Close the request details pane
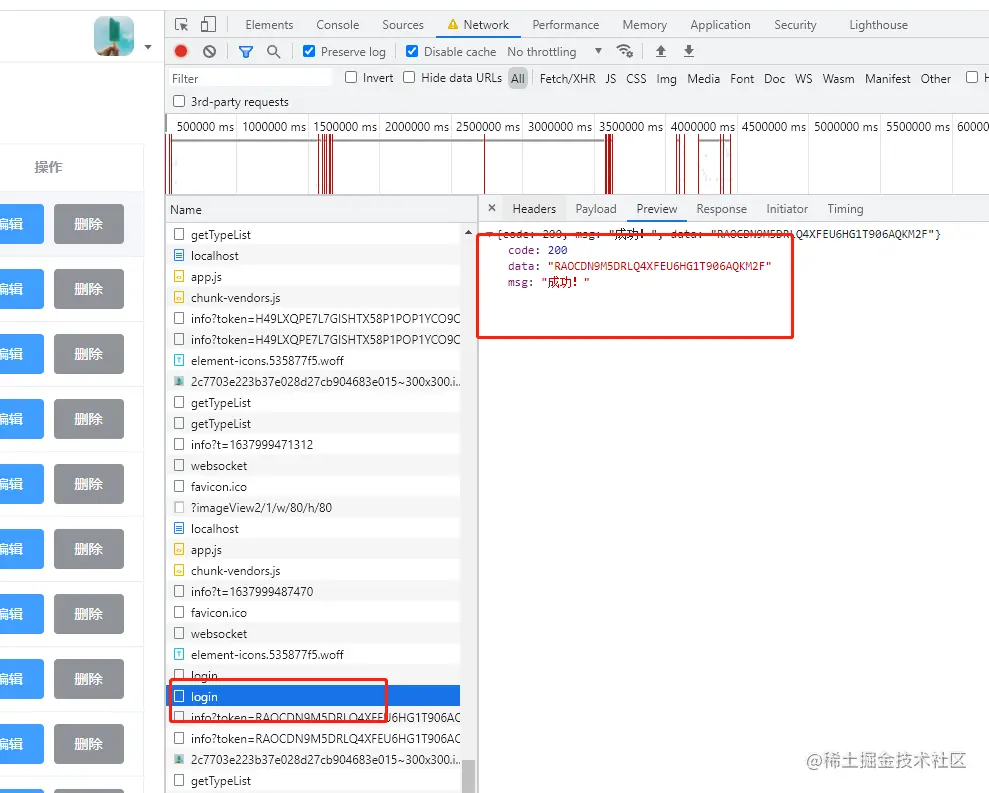 coord(492,208)
